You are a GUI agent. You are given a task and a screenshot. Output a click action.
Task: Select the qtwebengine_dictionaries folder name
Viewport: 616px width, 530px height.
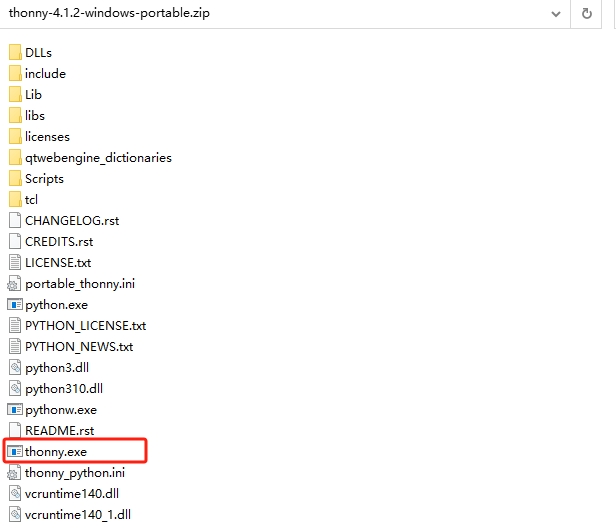(99, 158)
